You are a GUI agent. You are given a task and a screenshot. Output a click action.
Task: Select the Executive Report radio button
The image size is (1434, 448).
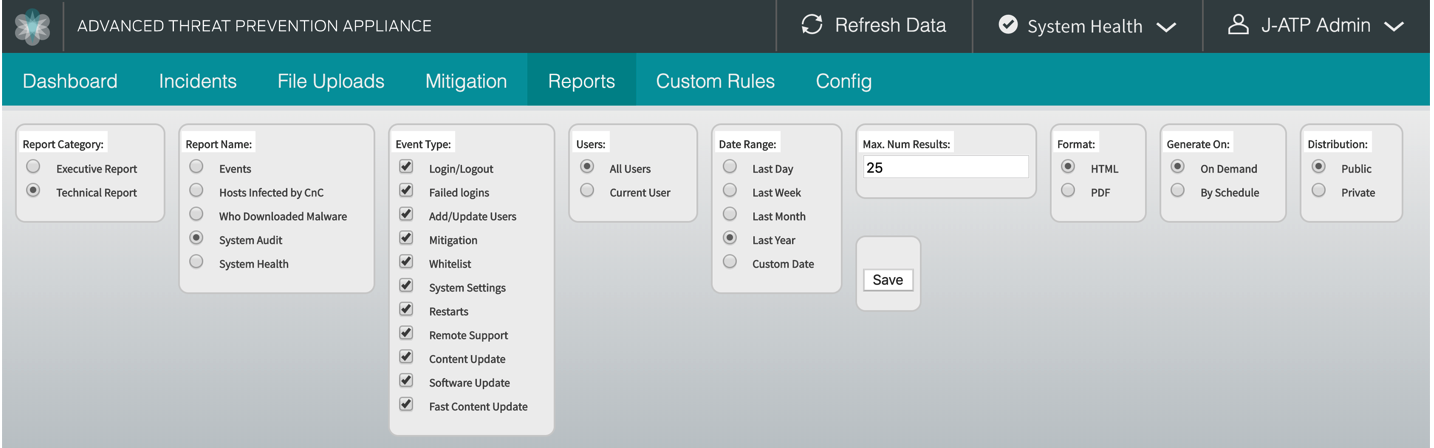(x=34, y=167)
